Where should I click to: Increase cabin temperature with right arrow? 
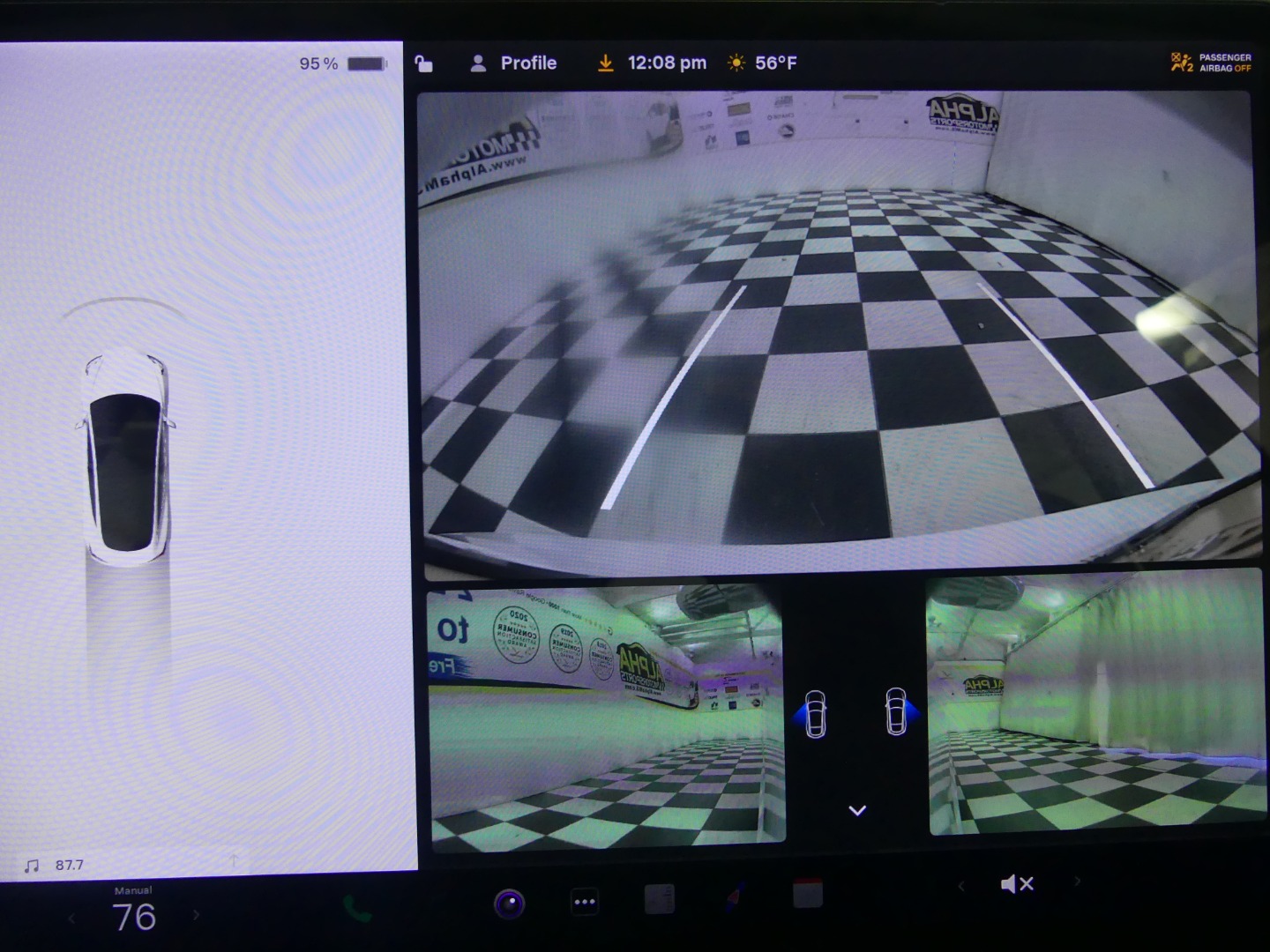point(196,916)
